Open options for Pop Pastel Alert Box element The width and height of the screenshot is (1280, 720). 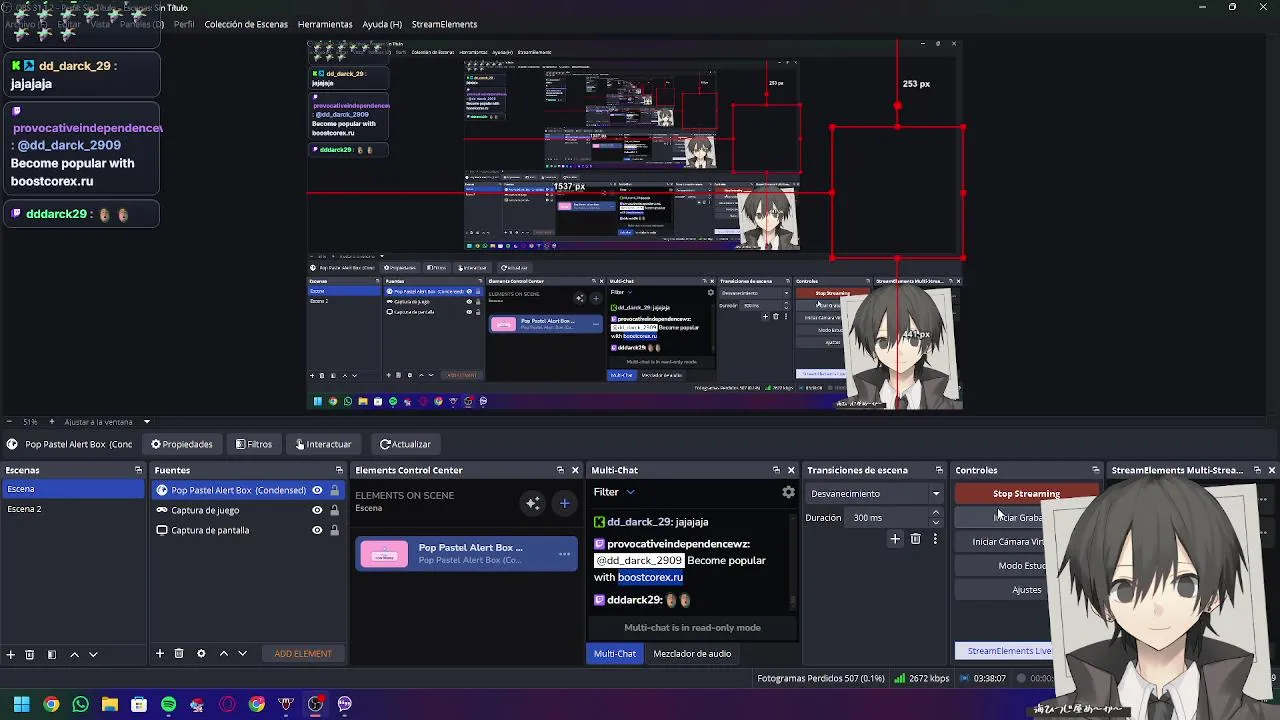pos(564,554)
